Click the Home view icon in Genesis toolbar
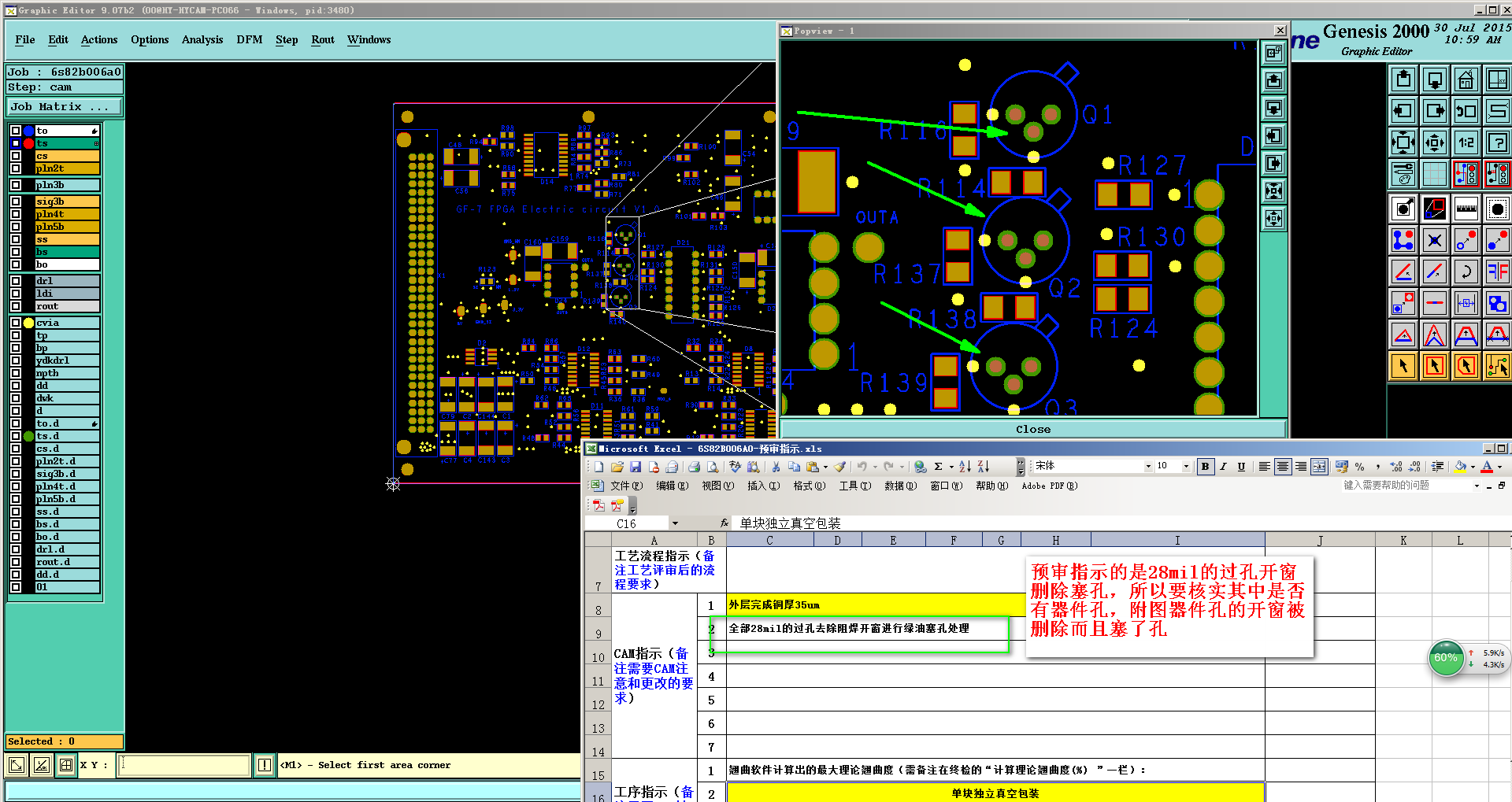The image size is (1512, 802). pos(1466,79)
